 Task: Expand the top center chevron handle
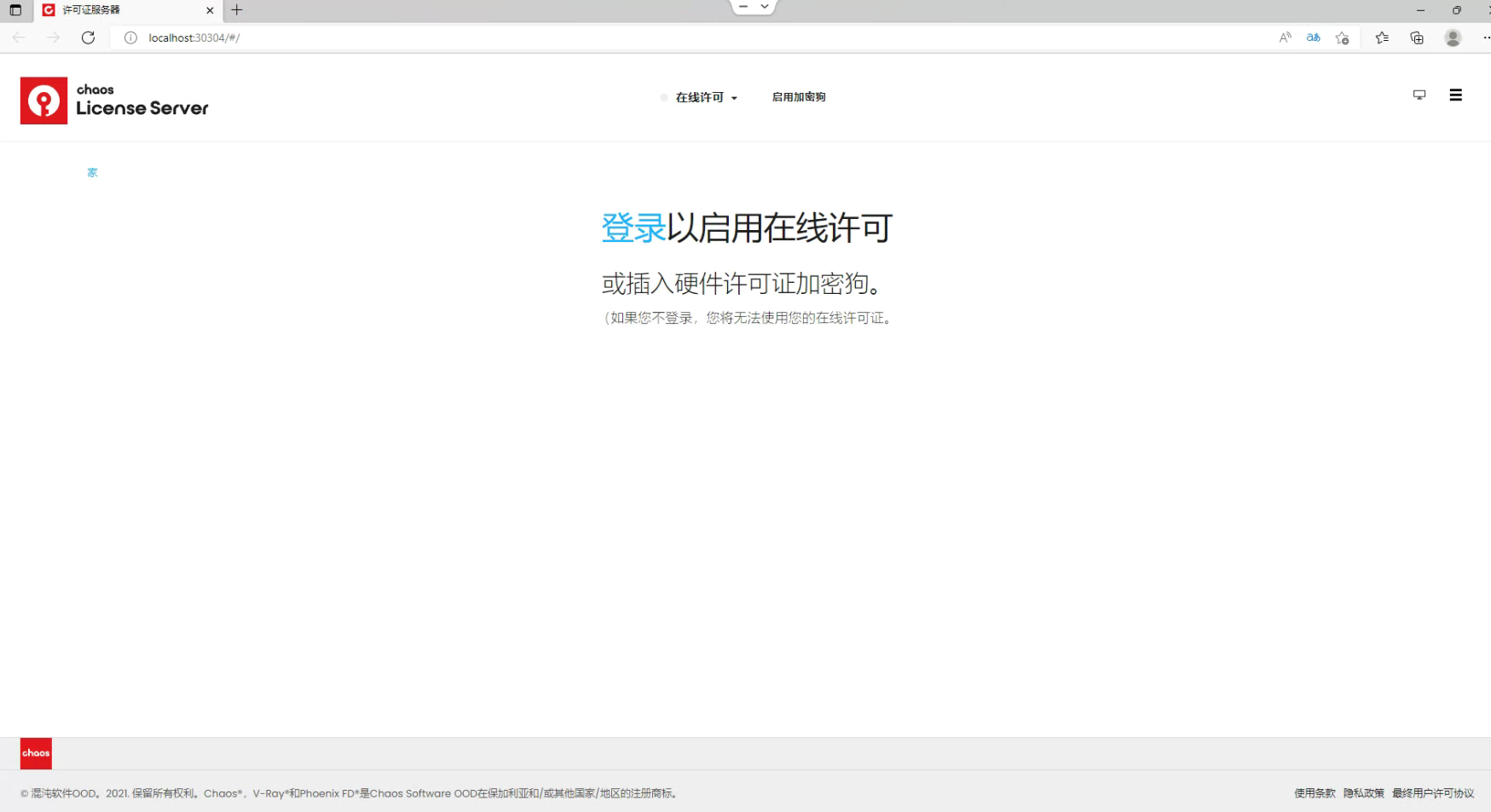coord(765,6)
